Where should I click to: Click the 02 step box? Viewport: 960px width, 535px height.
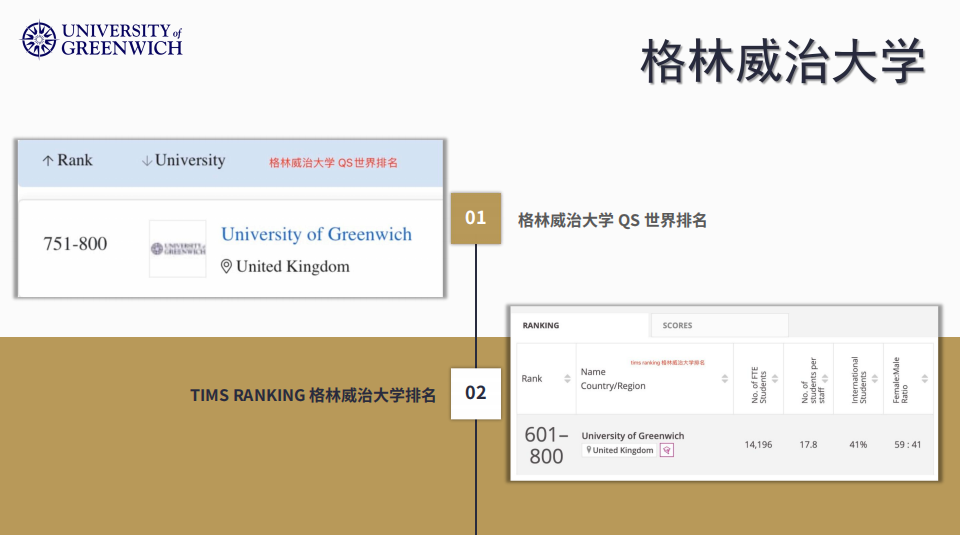click(x=476, y=393)
